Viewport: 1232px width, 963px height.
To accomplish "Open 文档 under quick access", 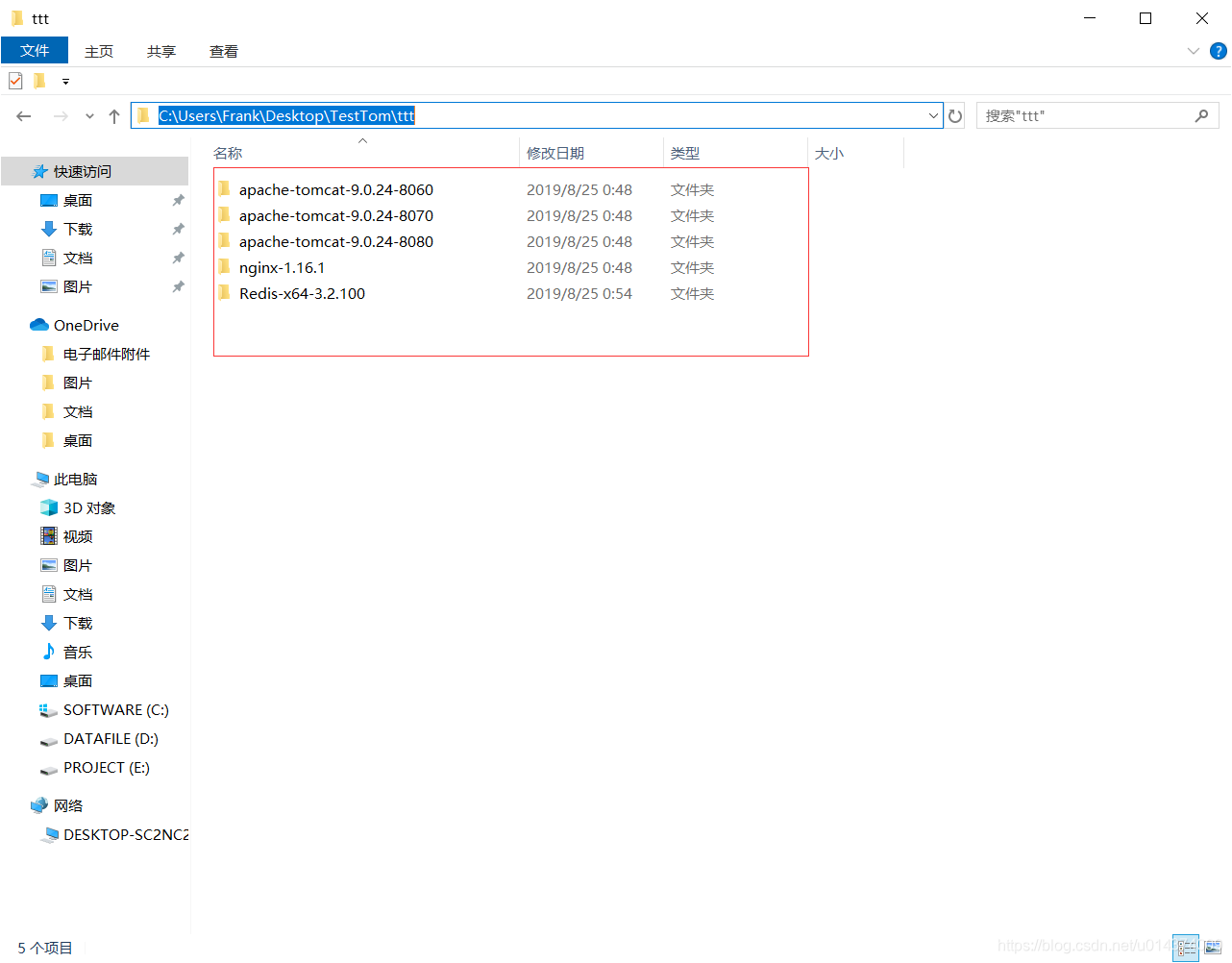I will pos(78,258).
